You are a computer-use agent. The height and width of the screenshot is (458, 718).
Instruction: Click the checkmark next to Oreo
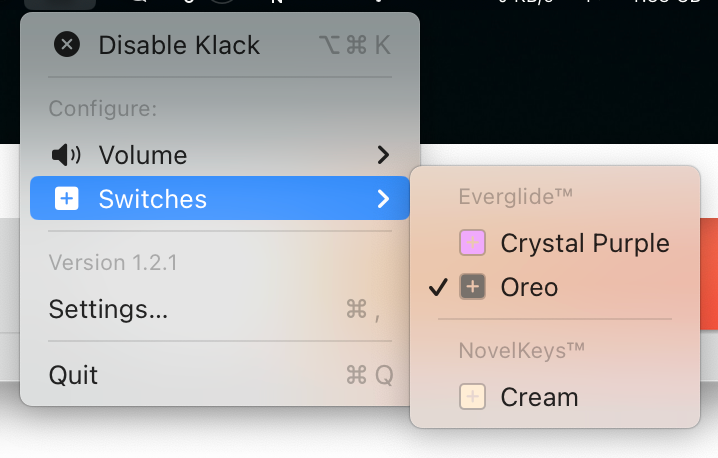[x=437, y=288]
